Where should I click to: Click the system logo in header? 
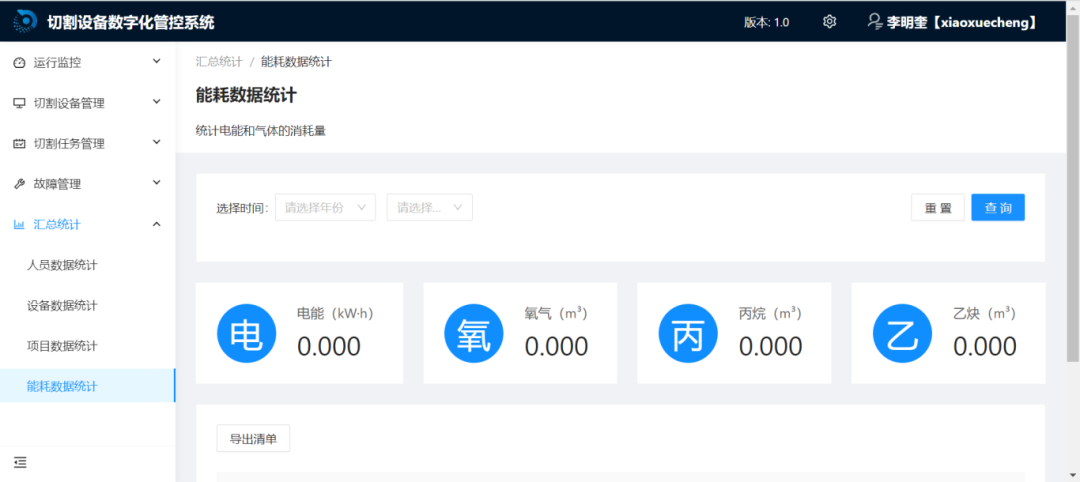tap(25, 22)
